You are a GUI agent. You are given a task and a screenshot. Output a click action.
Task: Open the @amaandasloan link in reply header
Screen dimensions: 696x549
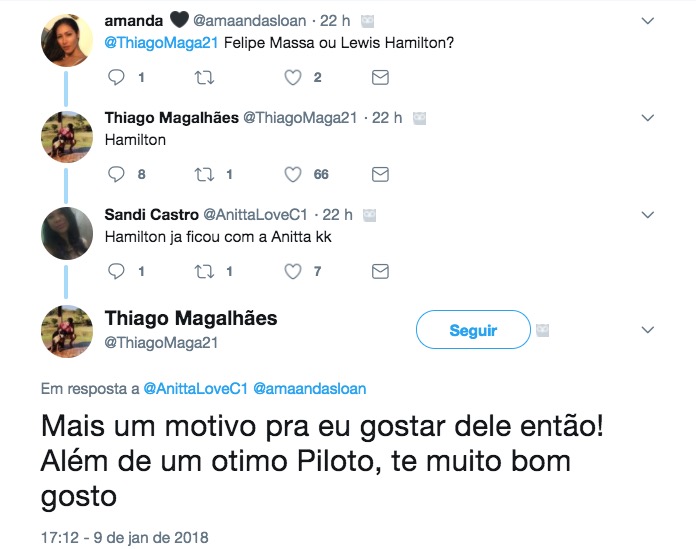point(316,387)
